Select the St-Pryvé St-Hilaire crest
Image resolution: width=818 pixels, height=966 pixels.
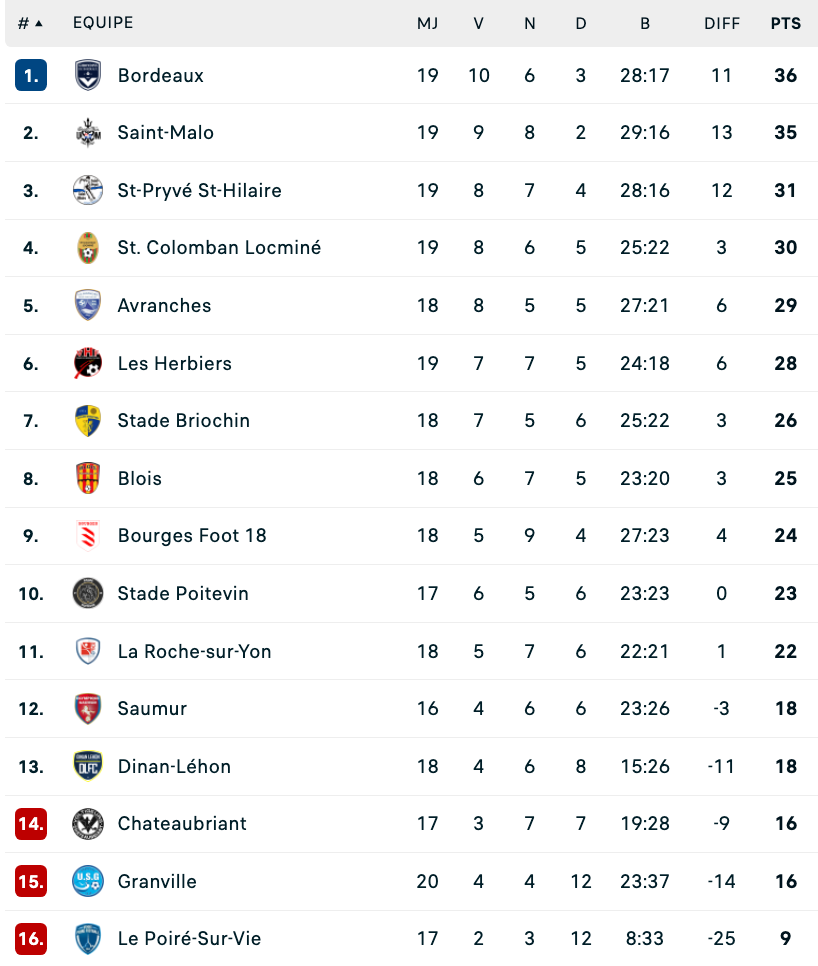tap(87, 190)
